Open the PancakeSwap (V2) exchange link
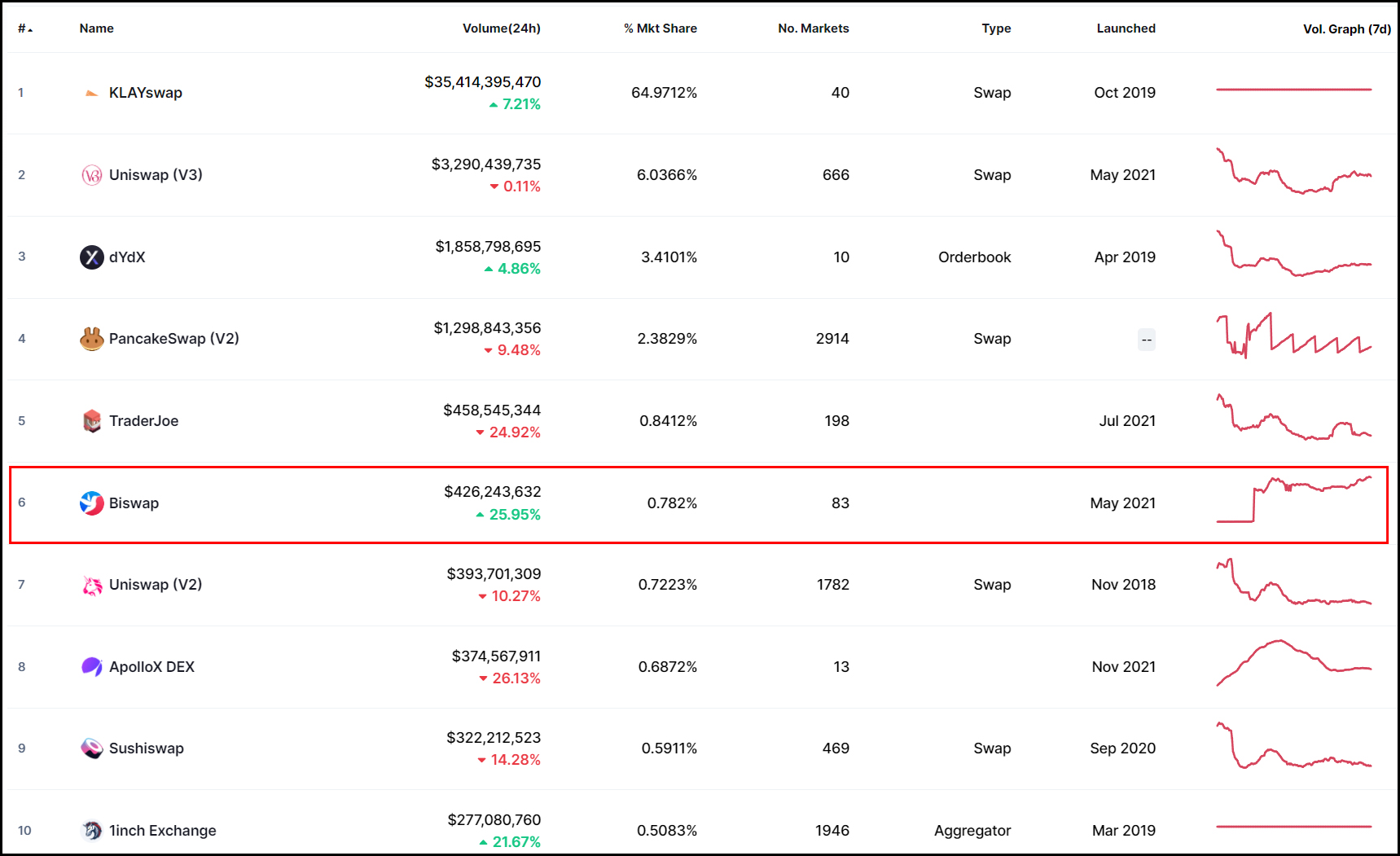Image resolution: width=1400 pixels, height=856 pixels. [x=174, y=339]
